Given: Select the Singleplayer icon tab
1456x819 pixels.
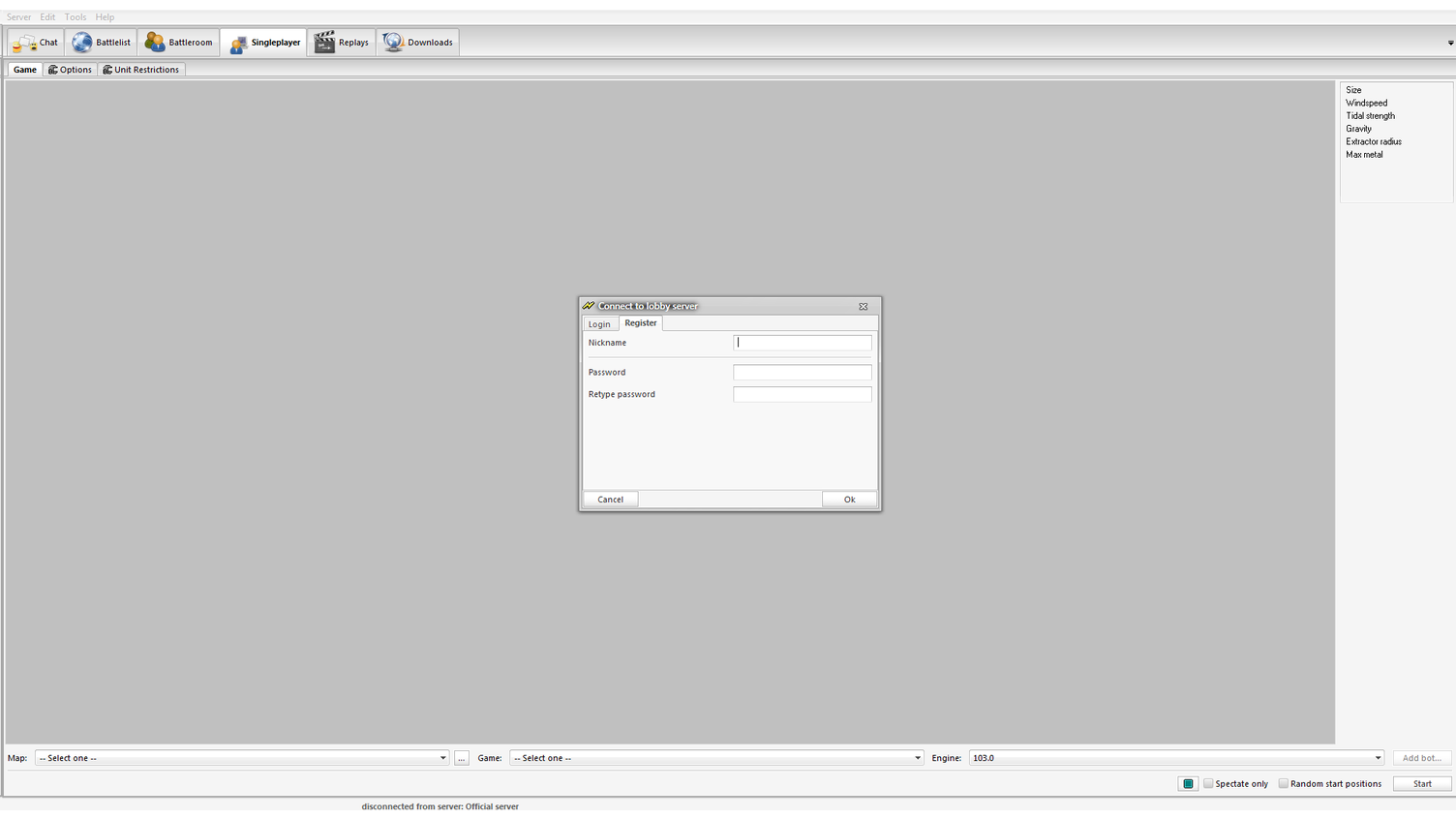Looking at the screenshot, I should [237, 44].
